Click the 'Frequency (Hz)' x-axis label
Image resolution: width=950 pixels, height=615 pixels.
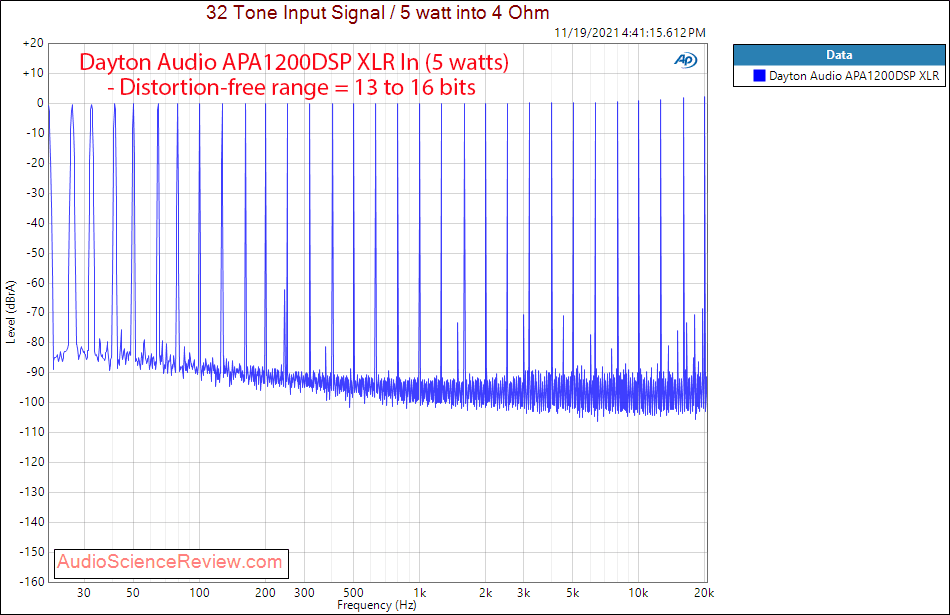pos(377,605)
